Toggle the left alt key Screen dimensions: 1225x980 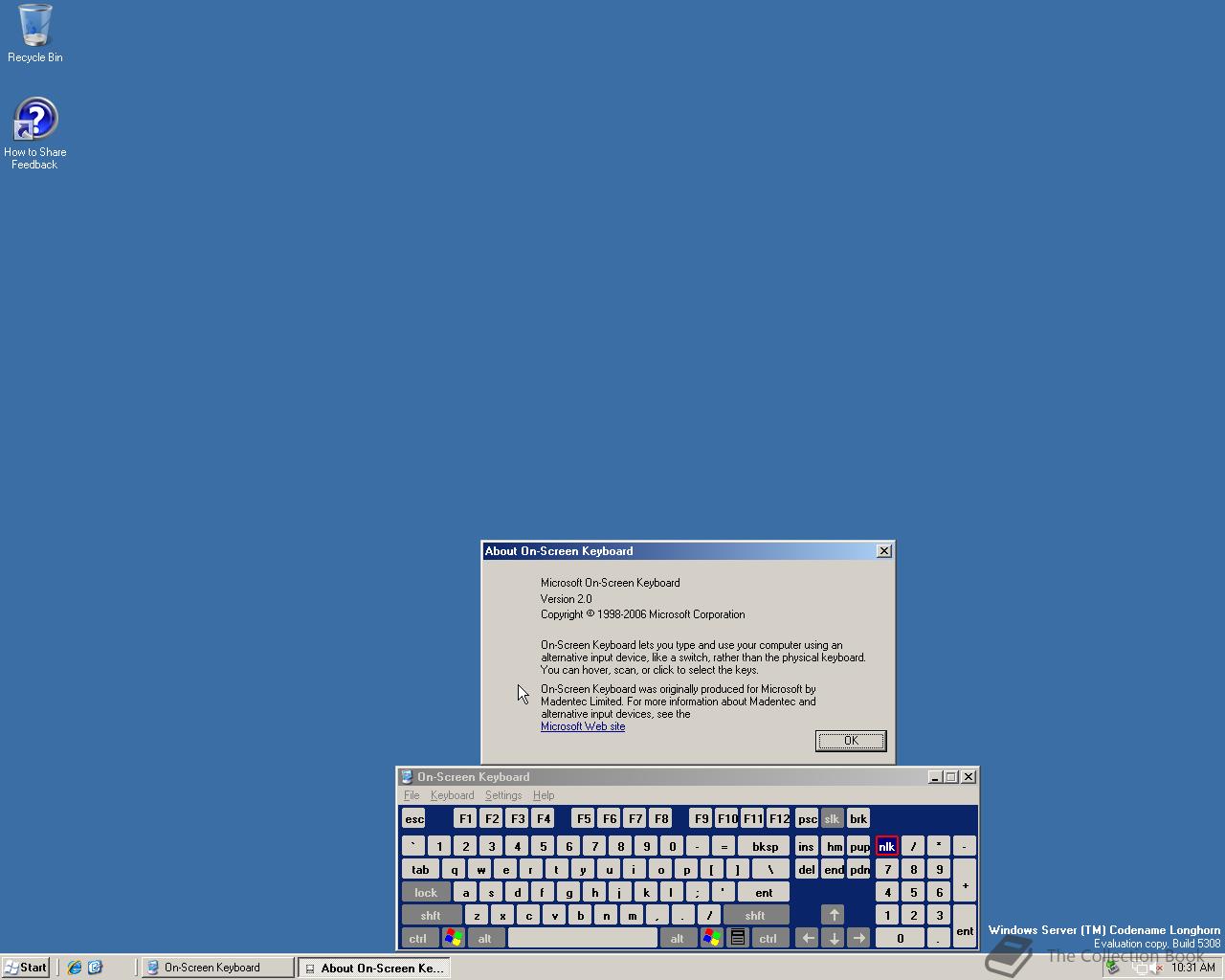(x=484, y=939)
